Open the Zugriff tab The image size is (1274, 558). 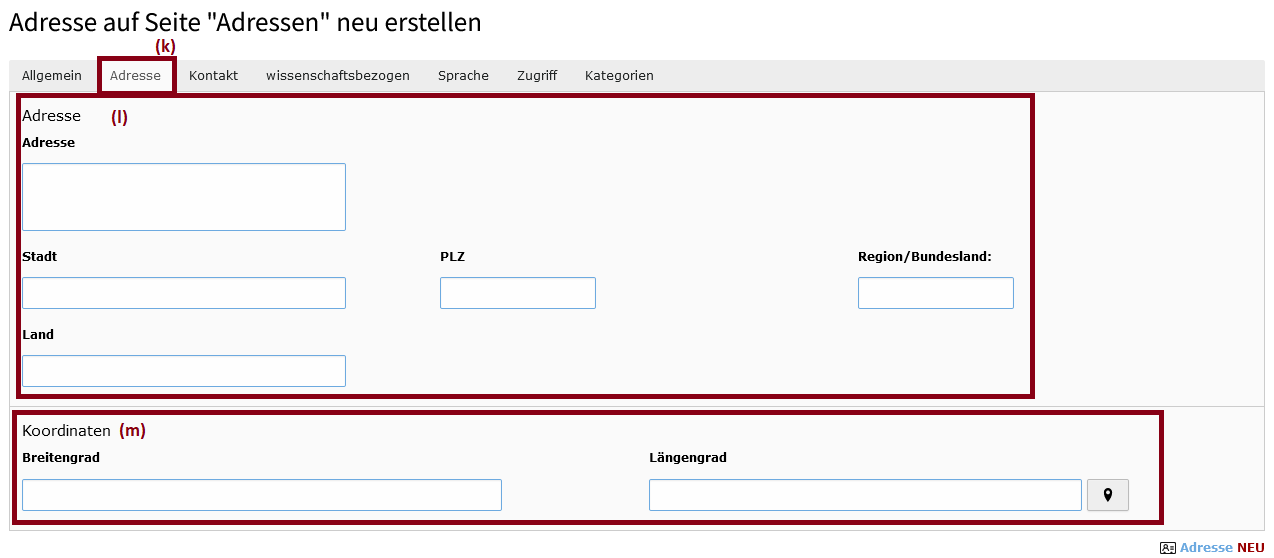pos(537,76)
